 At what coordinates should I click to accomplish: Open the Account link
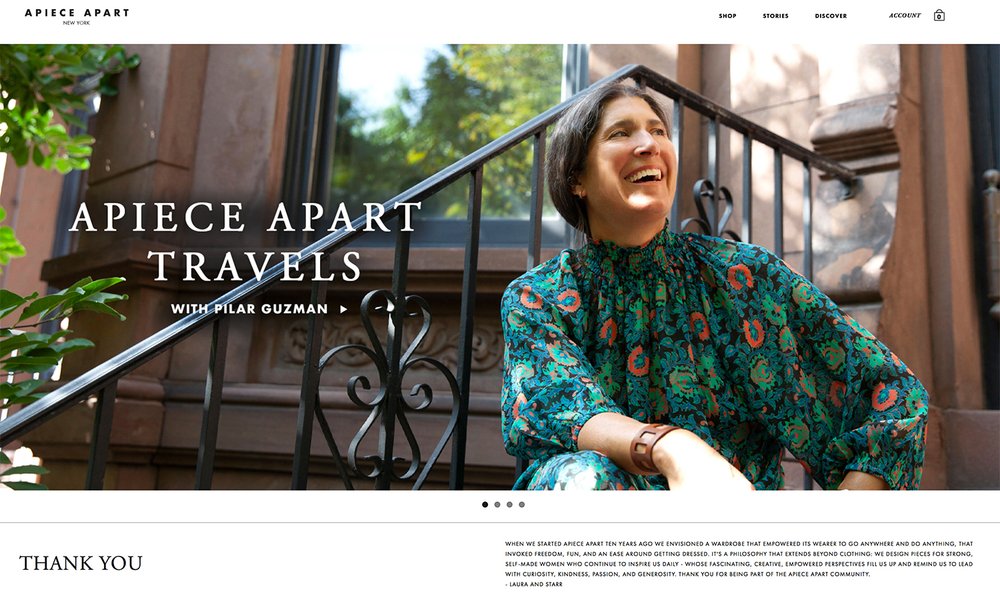[x=905, y=15]
